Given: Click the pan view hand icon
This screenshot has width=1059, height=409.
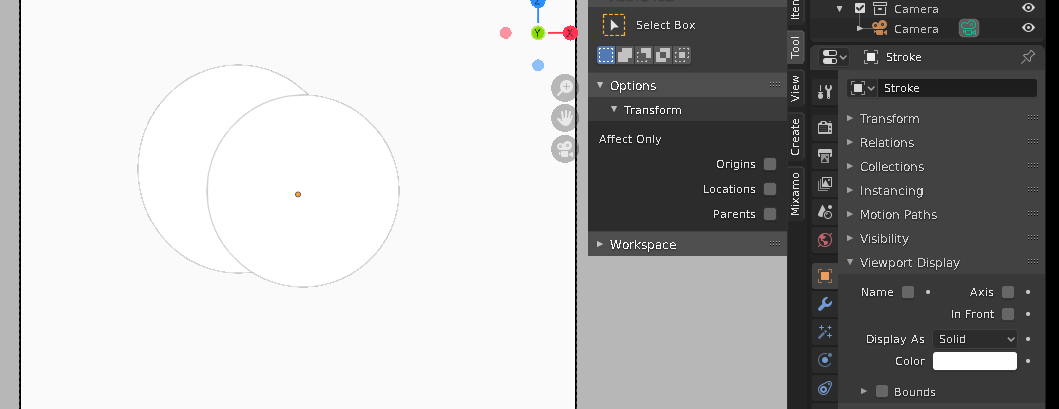Looking at the screenshot, I should click(565, 118).
